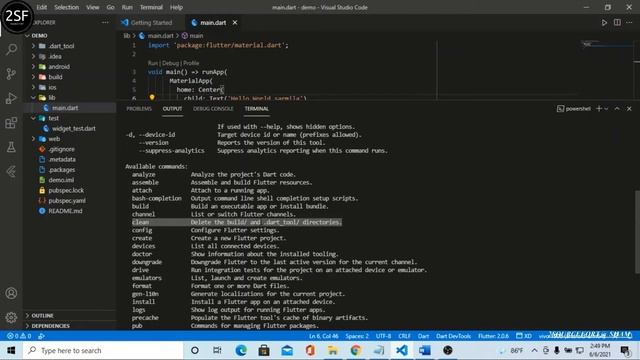Open the Search view in activity bar
Image resolution: width=640 pixels, height=360 pixels.
pyautogui.click(x=11, y=49)
